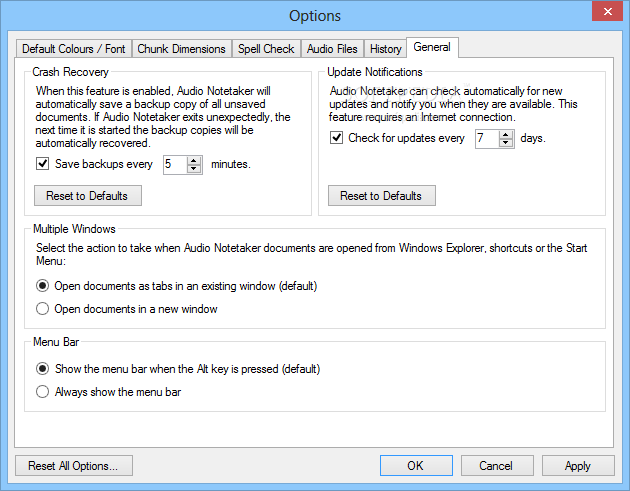Click the Cancel button

click(x=497, y=466)
